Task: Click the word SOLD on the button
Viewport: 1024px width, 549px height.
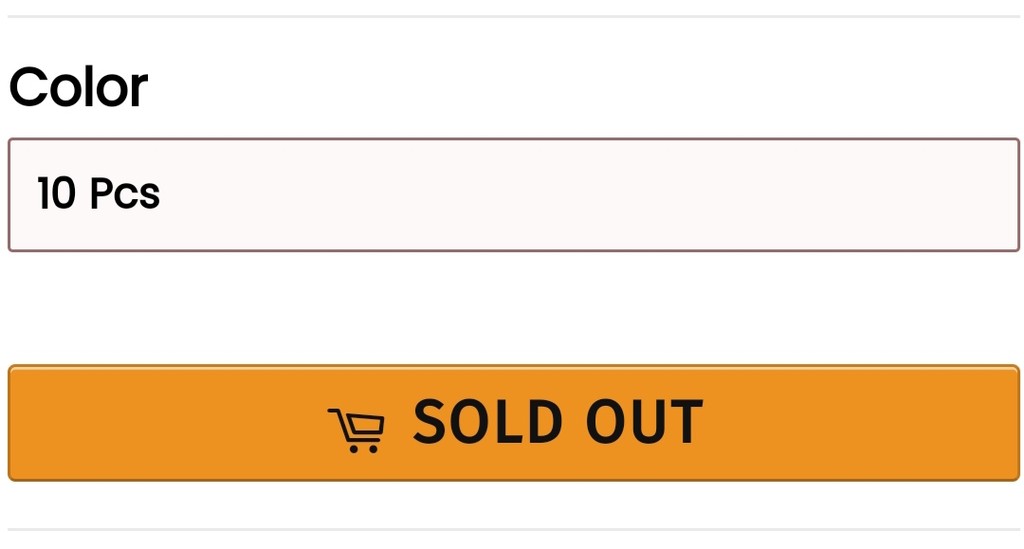Action: (488, 422)
